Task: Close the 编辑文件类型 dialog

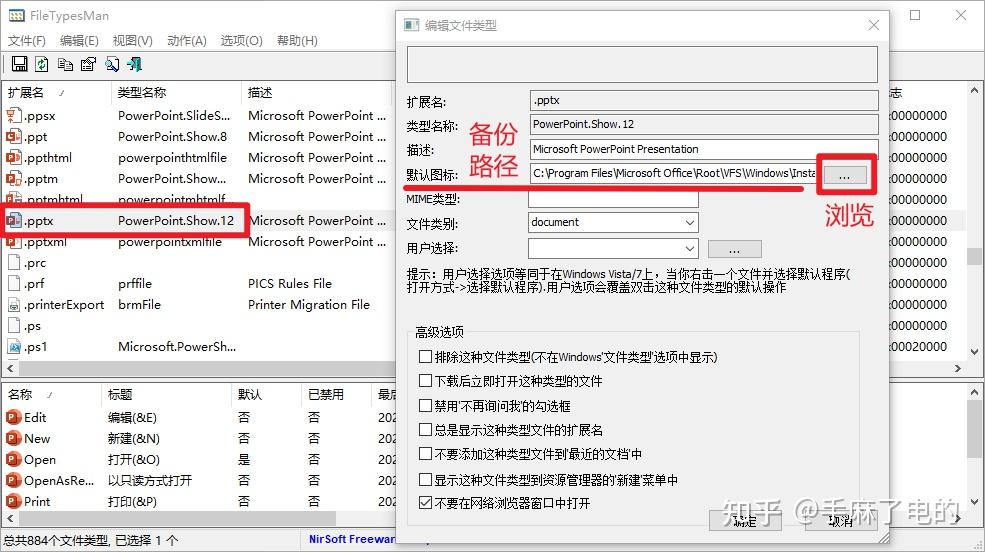Action: (x=874, y=25)
